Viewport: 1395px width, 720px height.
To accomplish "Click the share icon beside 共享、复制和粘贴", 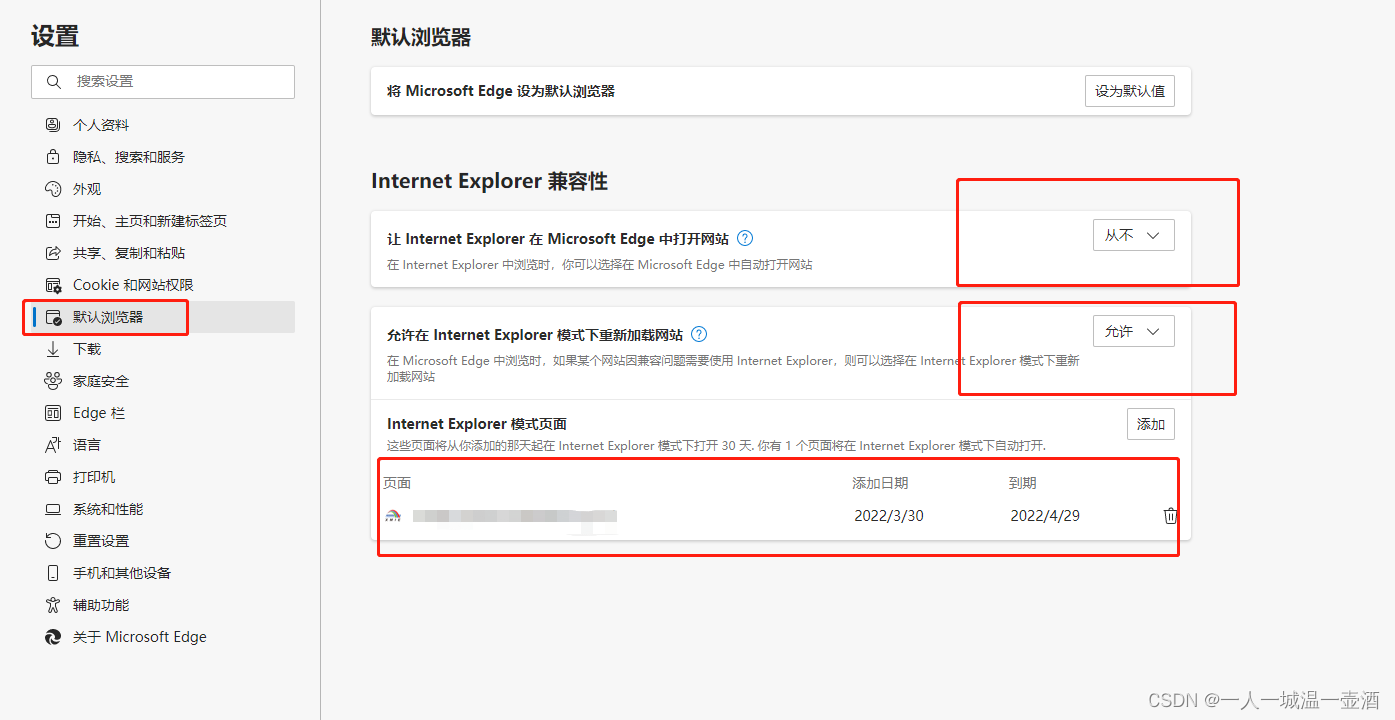I will (53, 253).
